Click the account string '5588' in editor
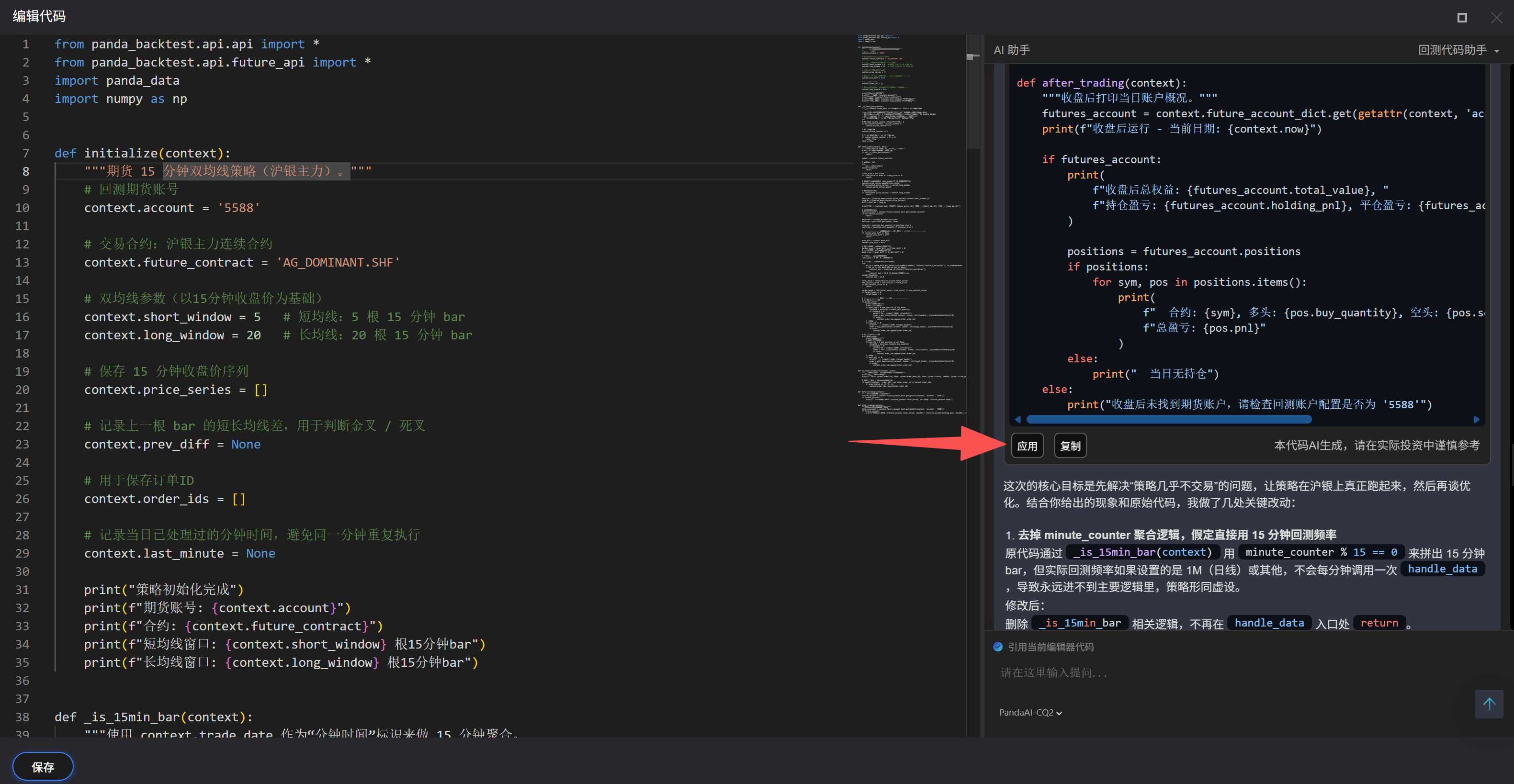This screenshot has height=784, width=1514. coord(238,208)
